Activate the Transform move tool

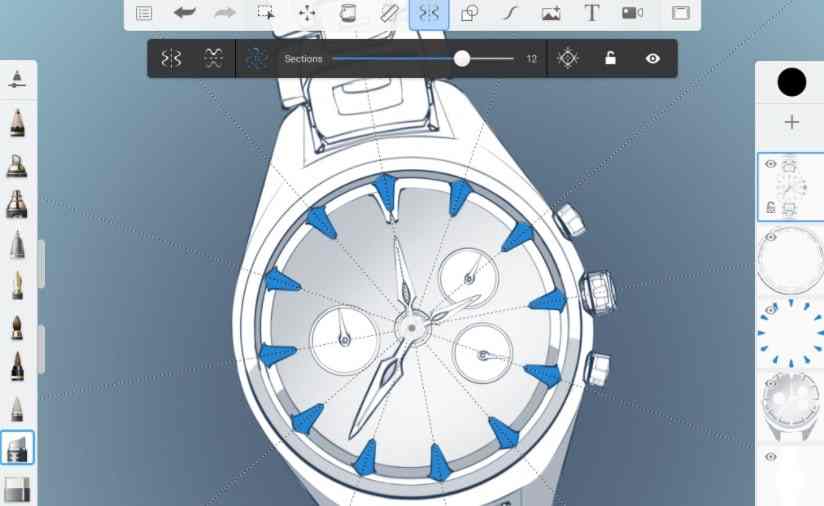click(x=307, y=13)
